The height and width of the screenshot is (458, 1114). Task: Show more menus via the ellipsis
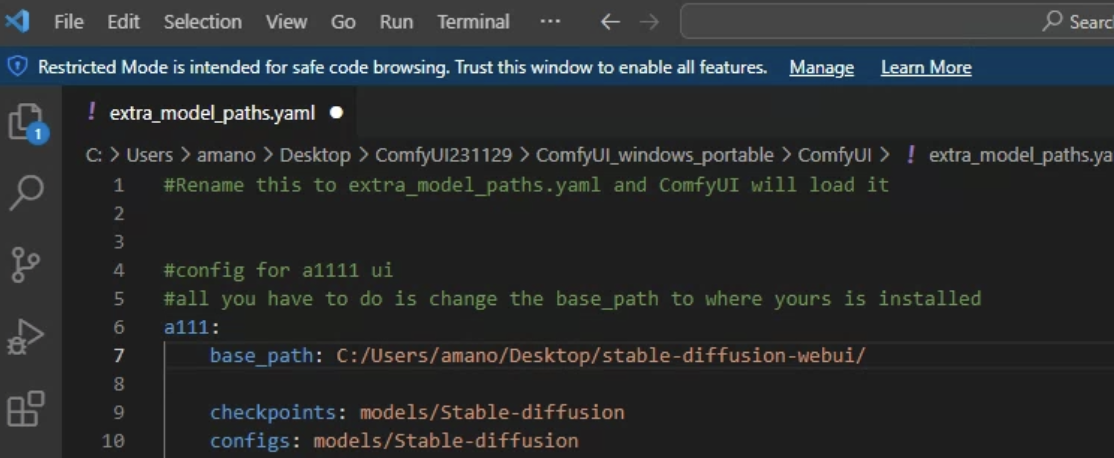[550, 22]
